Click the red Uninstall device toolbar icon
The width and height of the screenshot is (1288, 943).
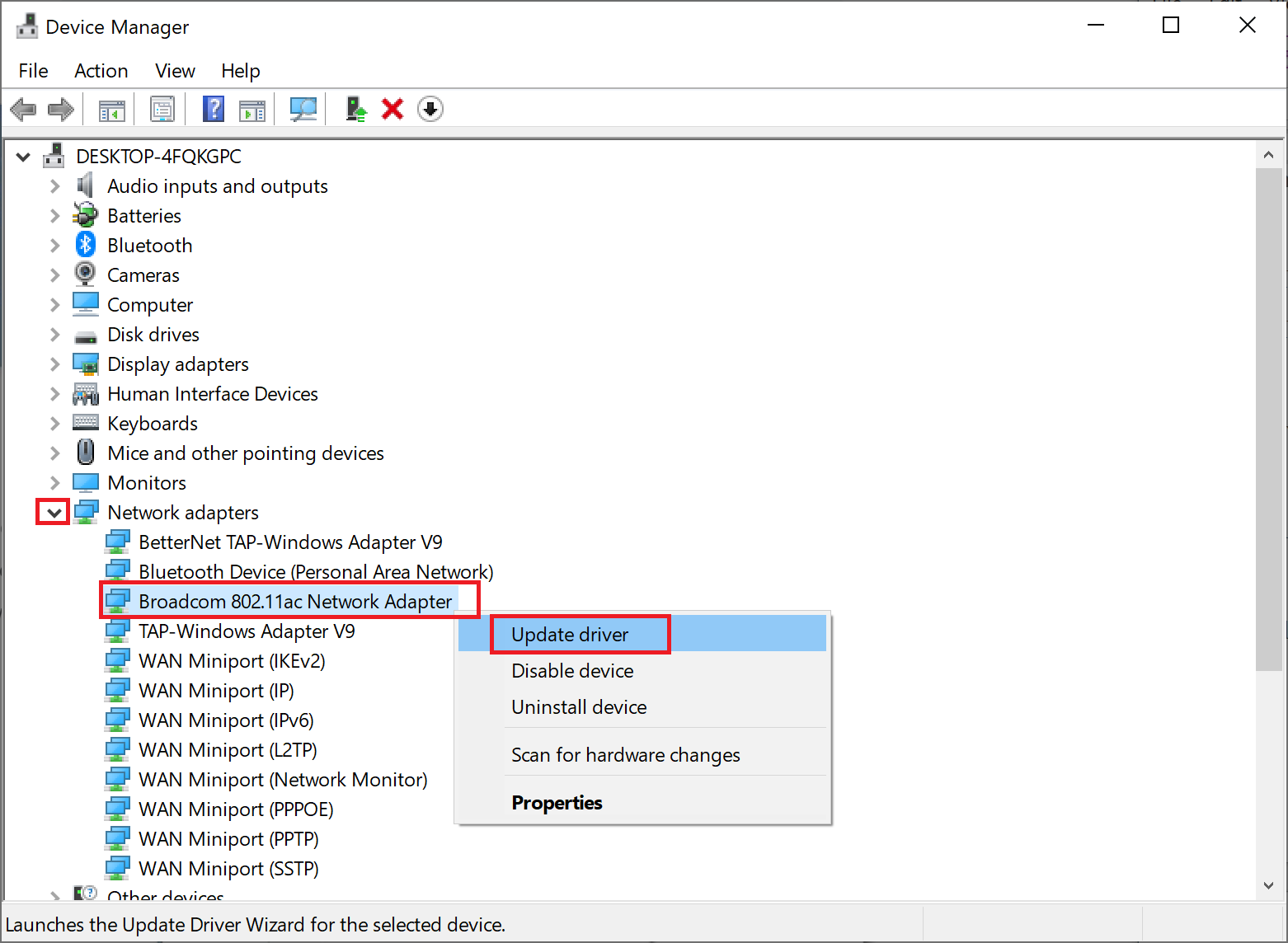click(393, 109)
